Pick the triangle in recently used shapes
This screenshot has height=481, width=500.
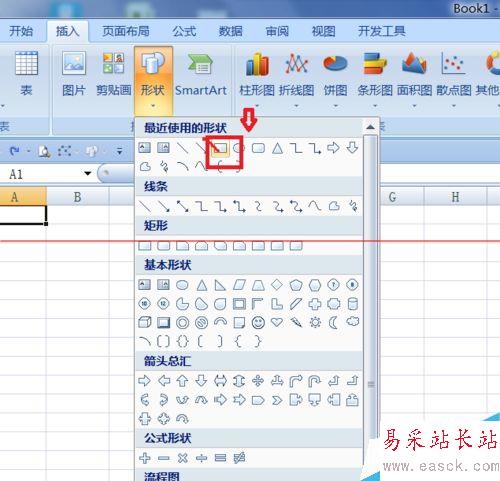[x=277, y=148]
